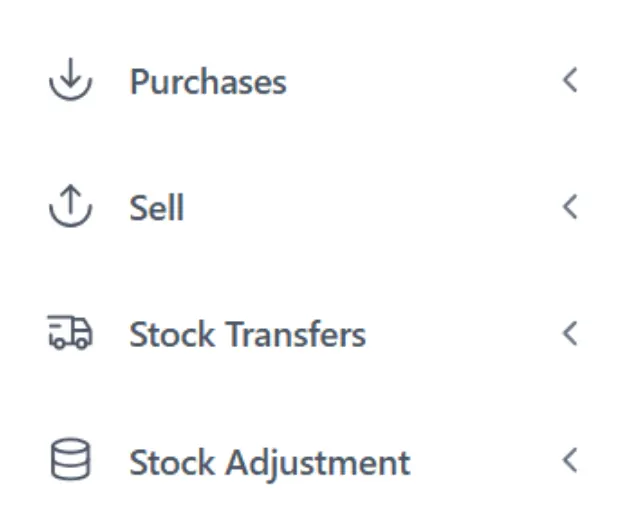Screen dimensions: 630x532
Task: Expand the Purchases submenu using its chevron
Action: point(570,81)
